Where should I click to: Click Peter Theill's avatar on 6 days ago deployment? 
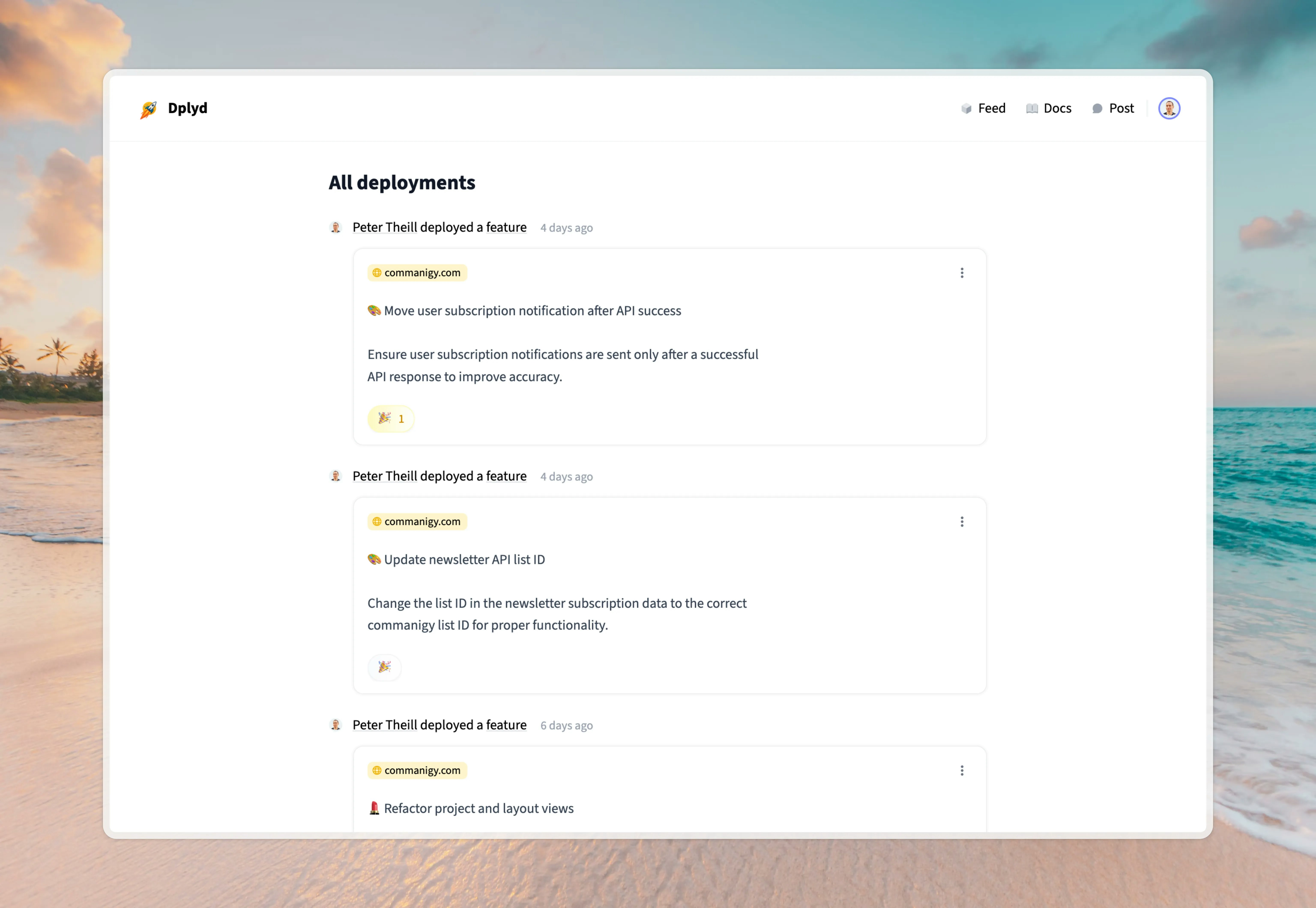(336, 725)
